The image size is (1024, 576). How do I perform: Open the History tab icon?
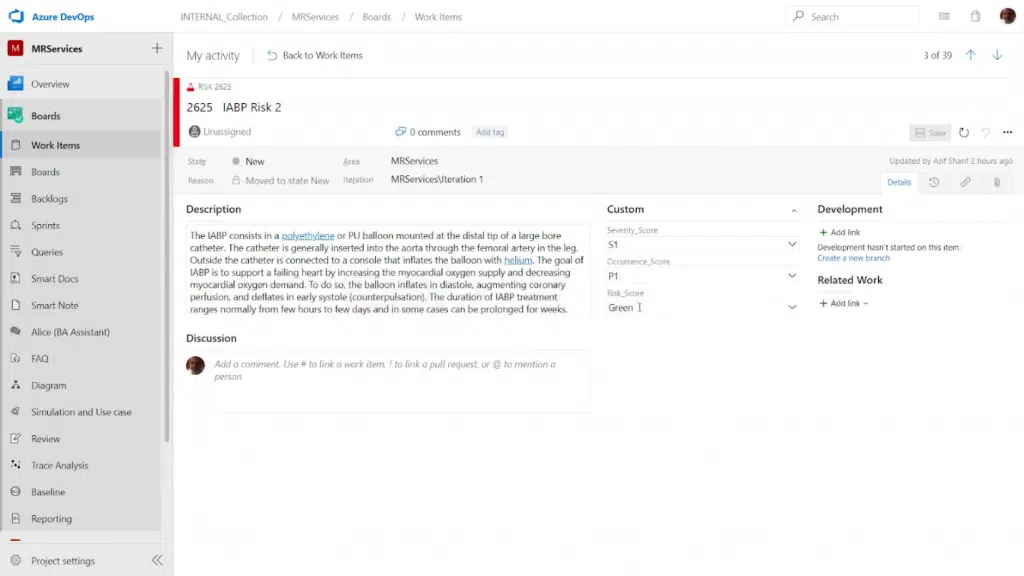click(933, 182)
